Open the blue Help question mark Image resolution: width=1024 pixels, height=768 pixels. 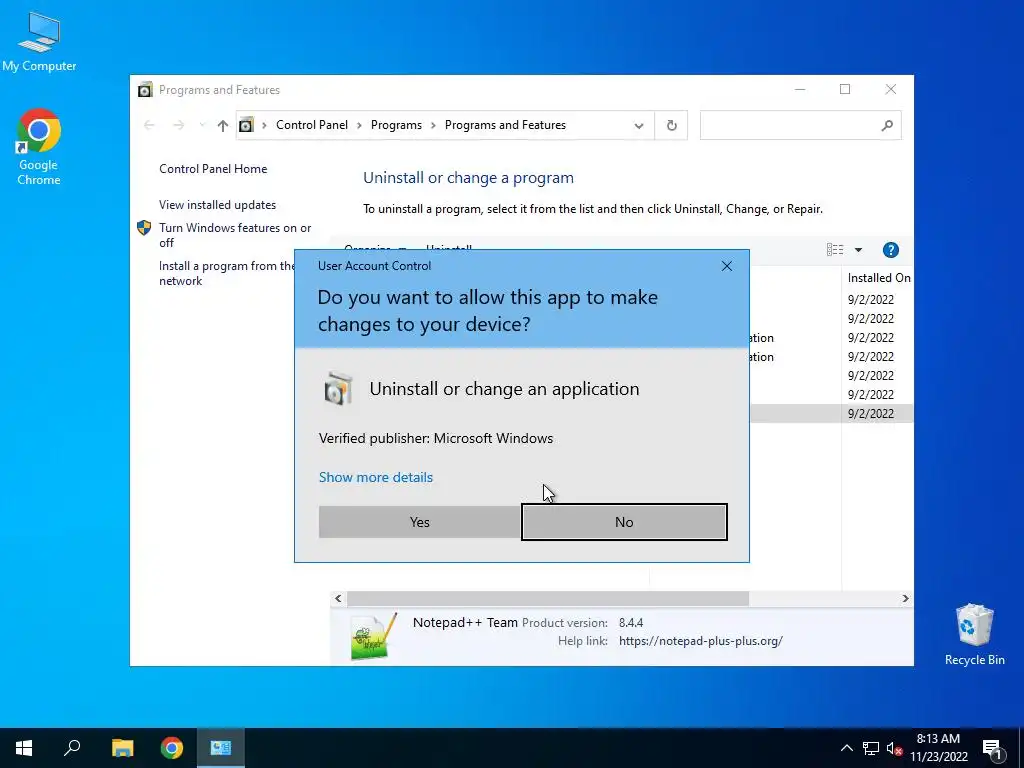point(890,249)
